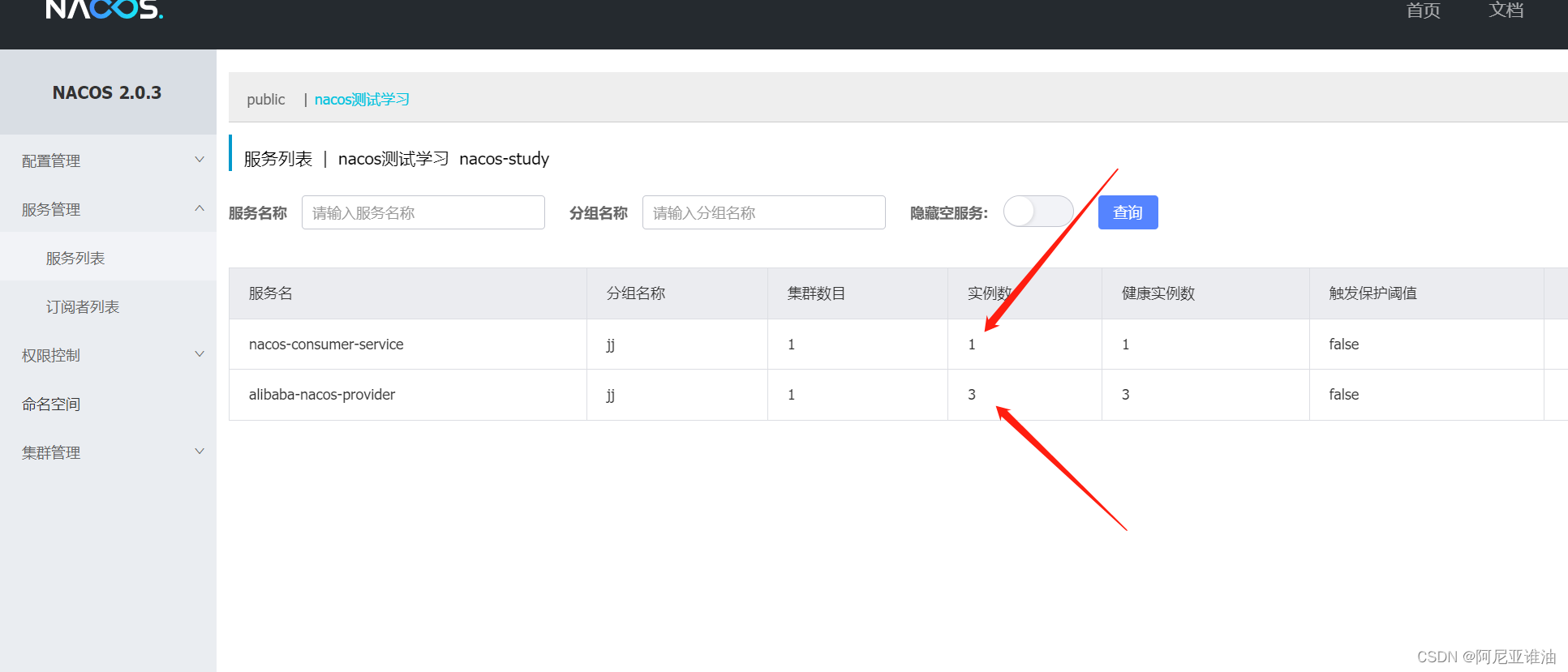This screenshot has width=1568, height=672.
Task: Open 权限控制 in the sidebar
Action: (x=51, y=355)
